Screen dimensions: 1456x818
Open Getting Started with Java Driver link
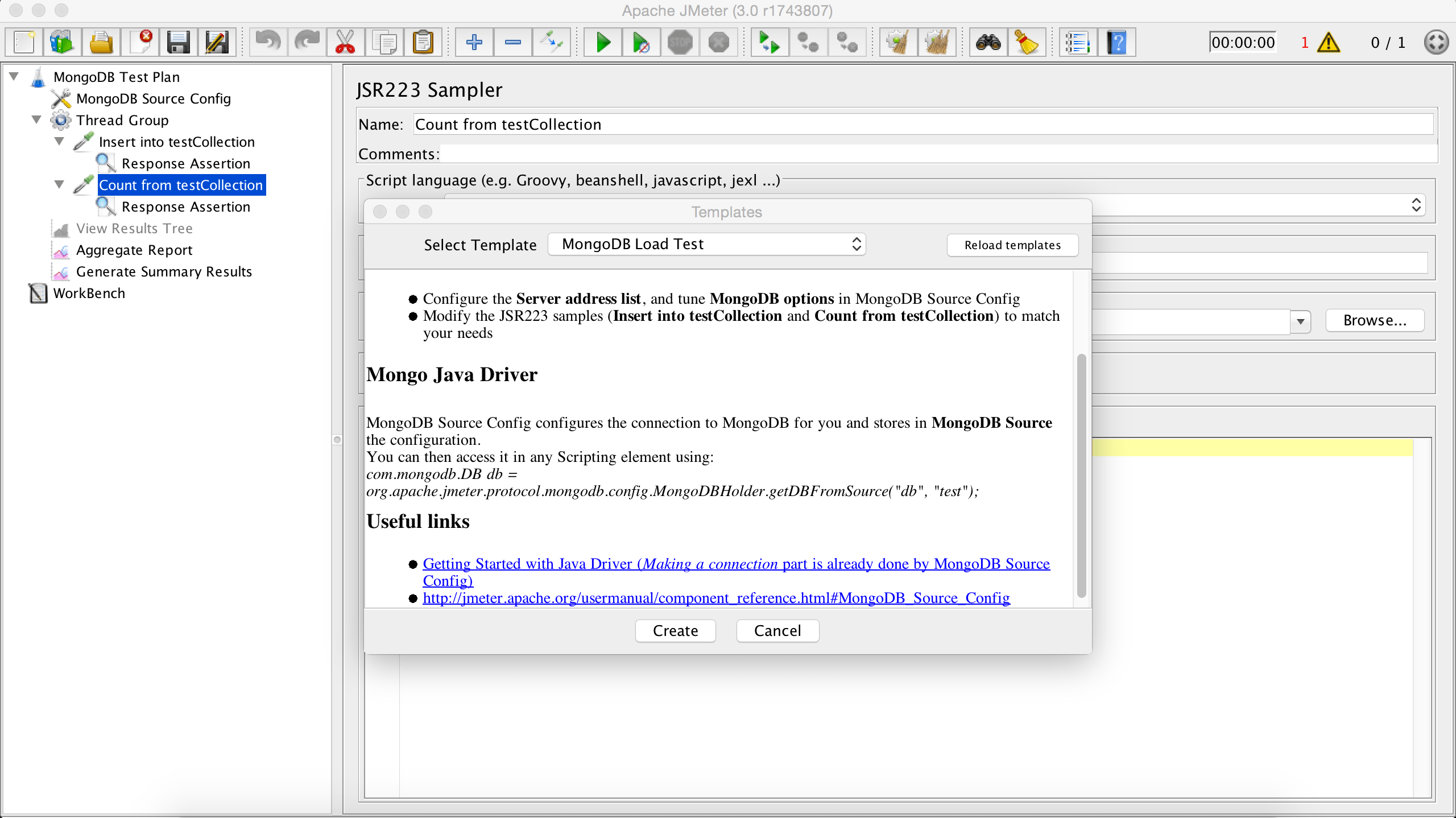tap(736, 572)
